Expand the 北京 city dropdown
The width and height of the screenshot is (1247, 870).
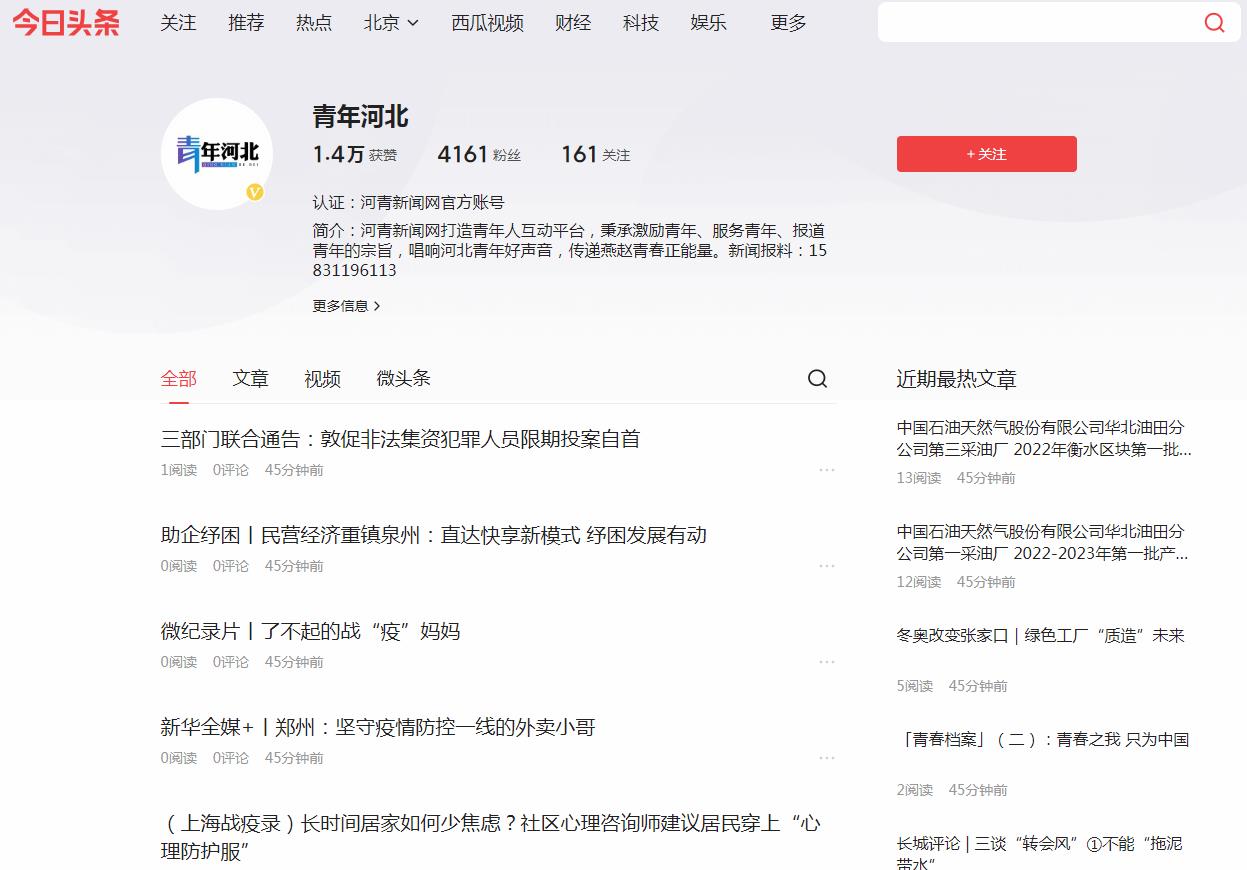(391, 23)
